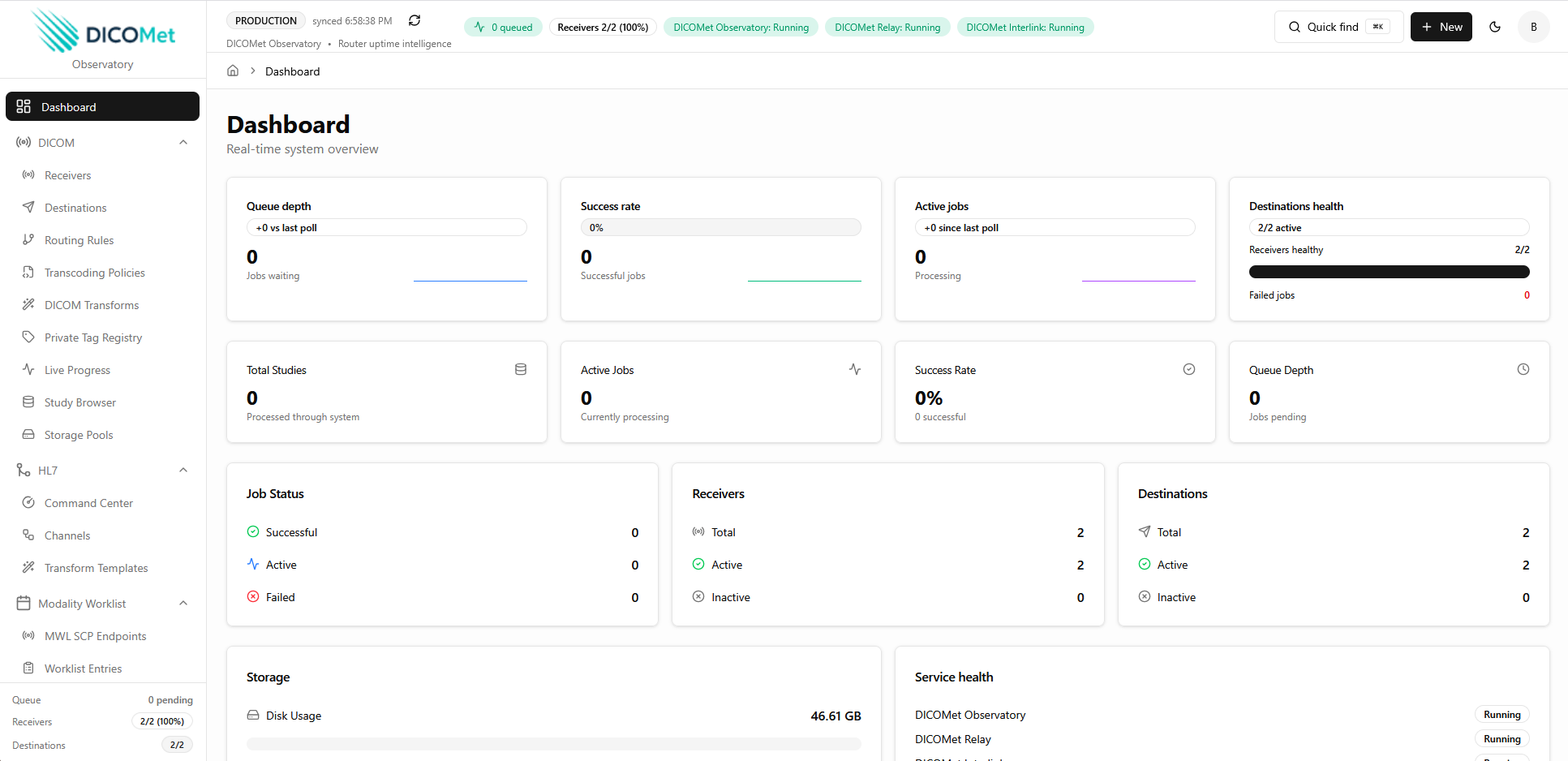1568x761 pixels.
Task: Select Dashboard in the breadcrumb
Action: tap(292, 71)
